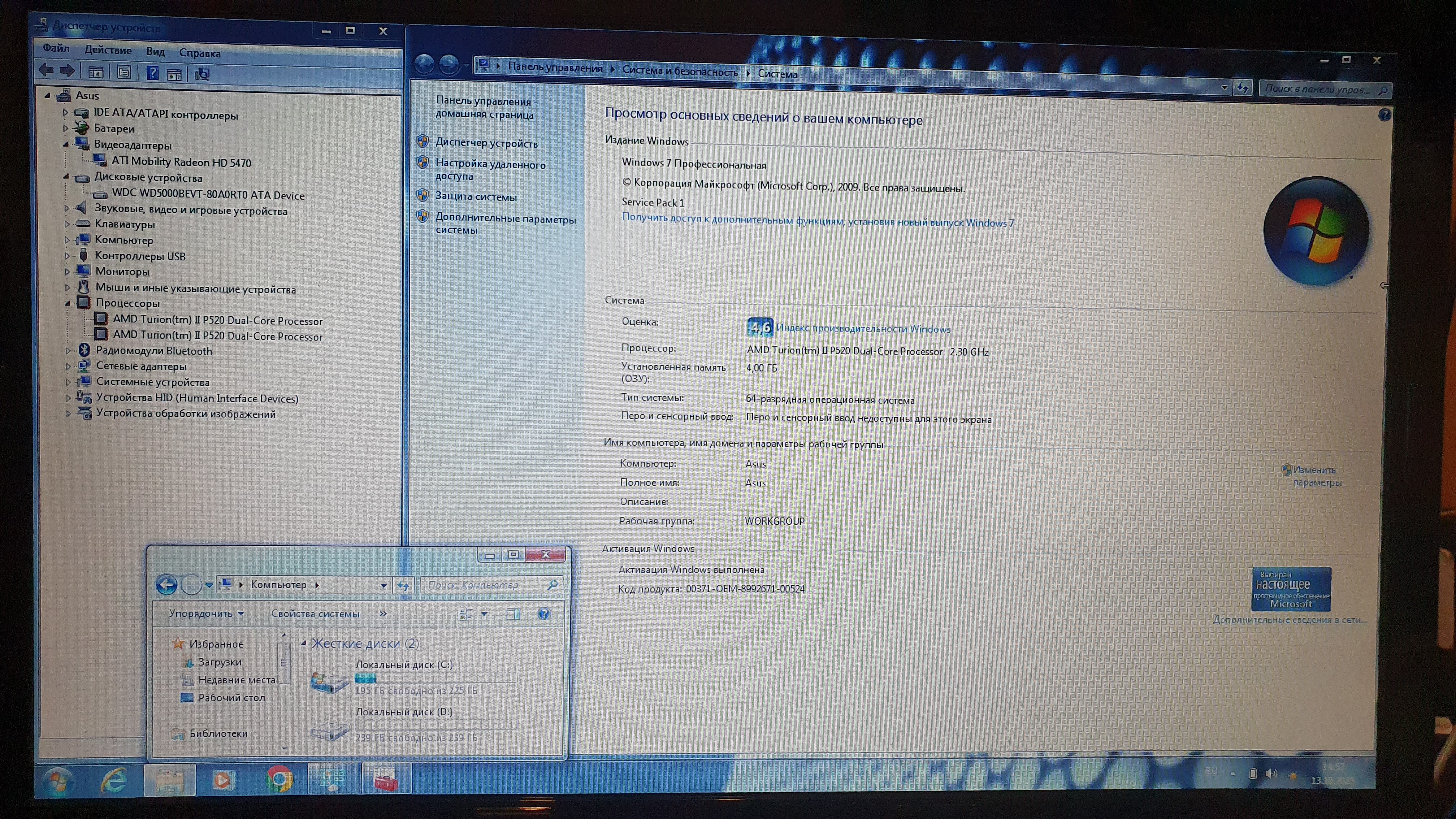This screenshot has width=1456, height=819.
Task: Click Local Disk C usage bar
Action: tap(435, 678)
